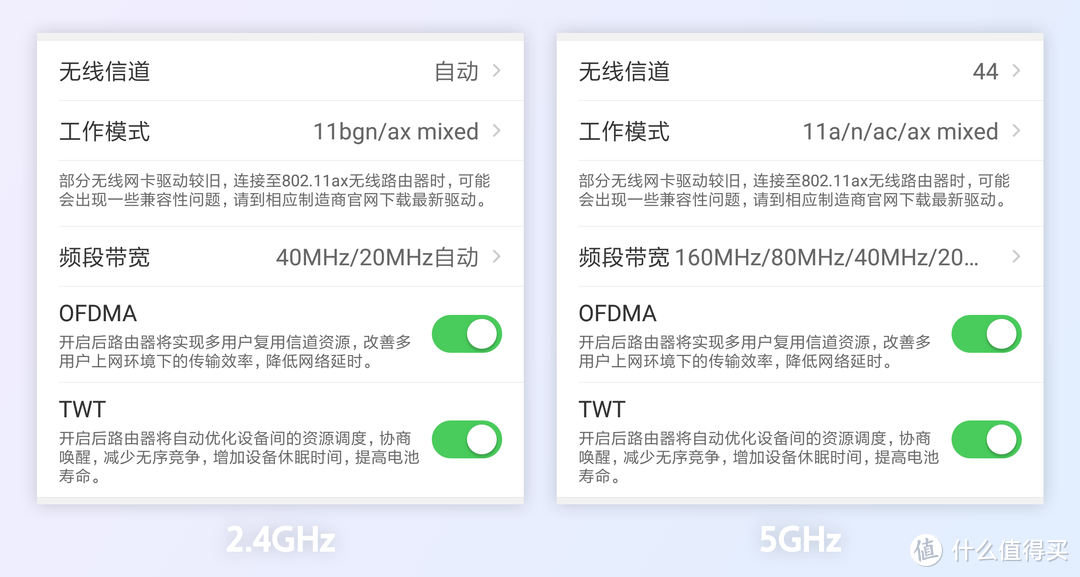Screen dimensions: 1080x577
Task: Click the arrow after 11a/n/ac/ax mixed
Action: point(1017,131)
